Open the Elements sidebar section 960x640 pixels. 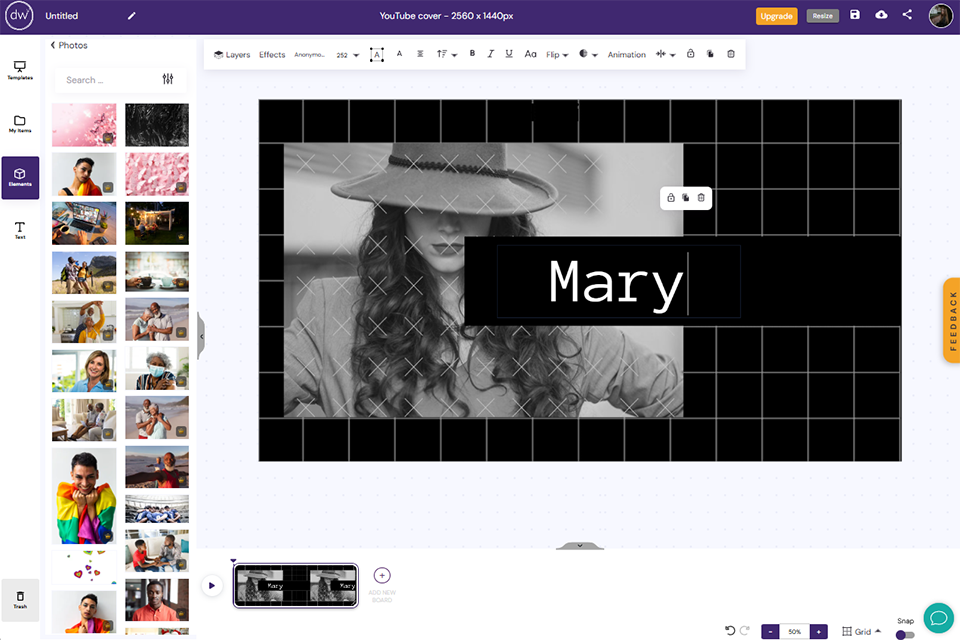tap(20, 177)
